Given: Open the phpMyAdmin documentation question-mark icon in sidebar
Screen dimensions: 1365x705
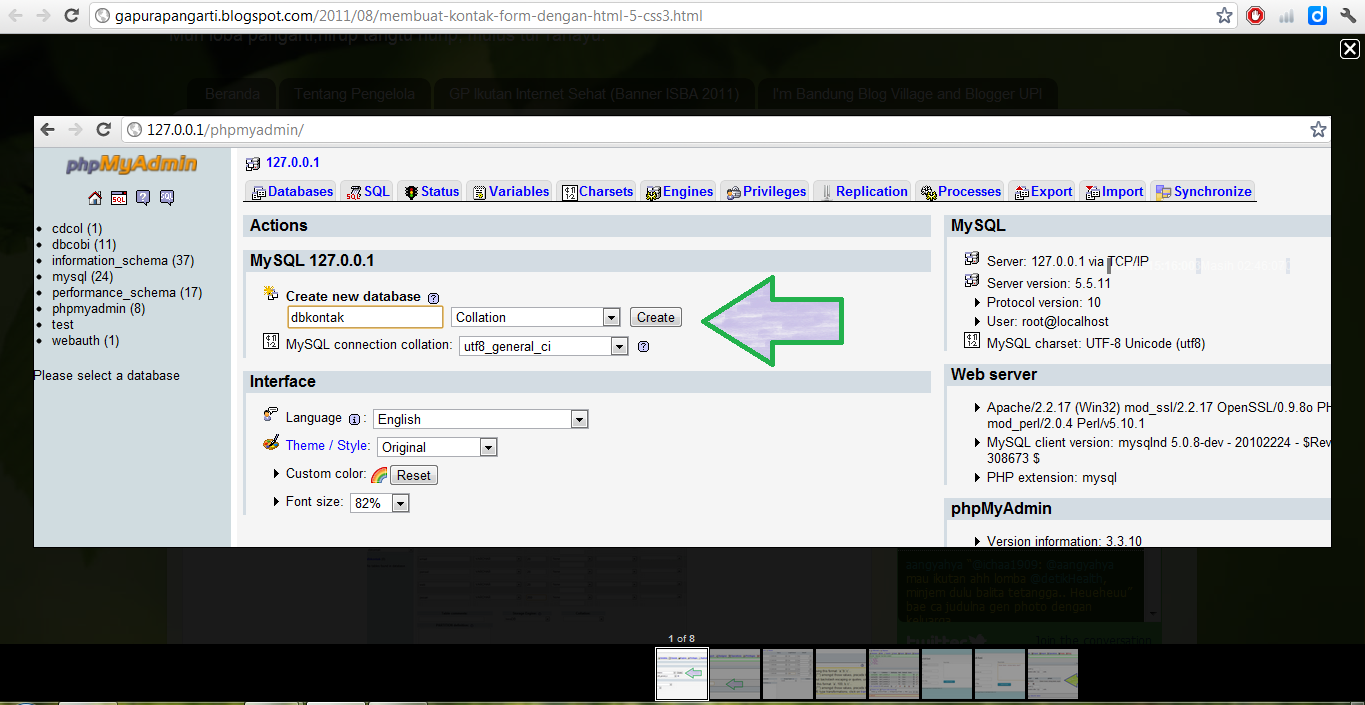Looking at the screenshot, I should click(x=143, y=198).
